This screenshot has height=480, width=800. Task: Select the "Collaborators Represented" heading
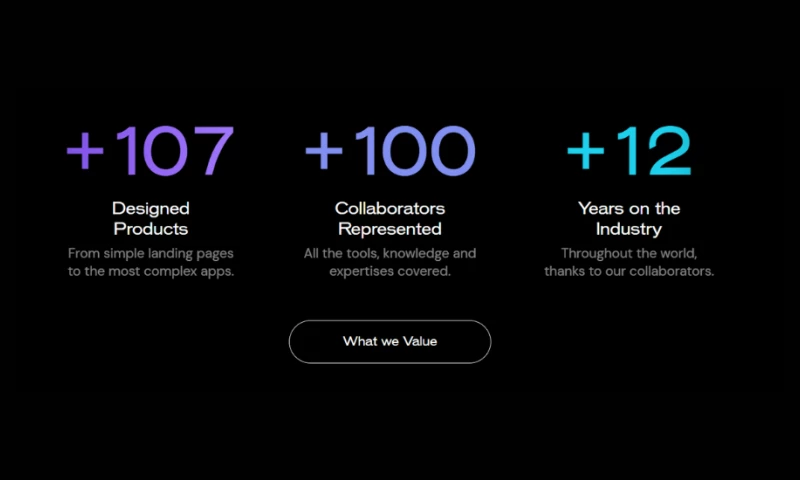pyautogui.click(x=390, y=218)
